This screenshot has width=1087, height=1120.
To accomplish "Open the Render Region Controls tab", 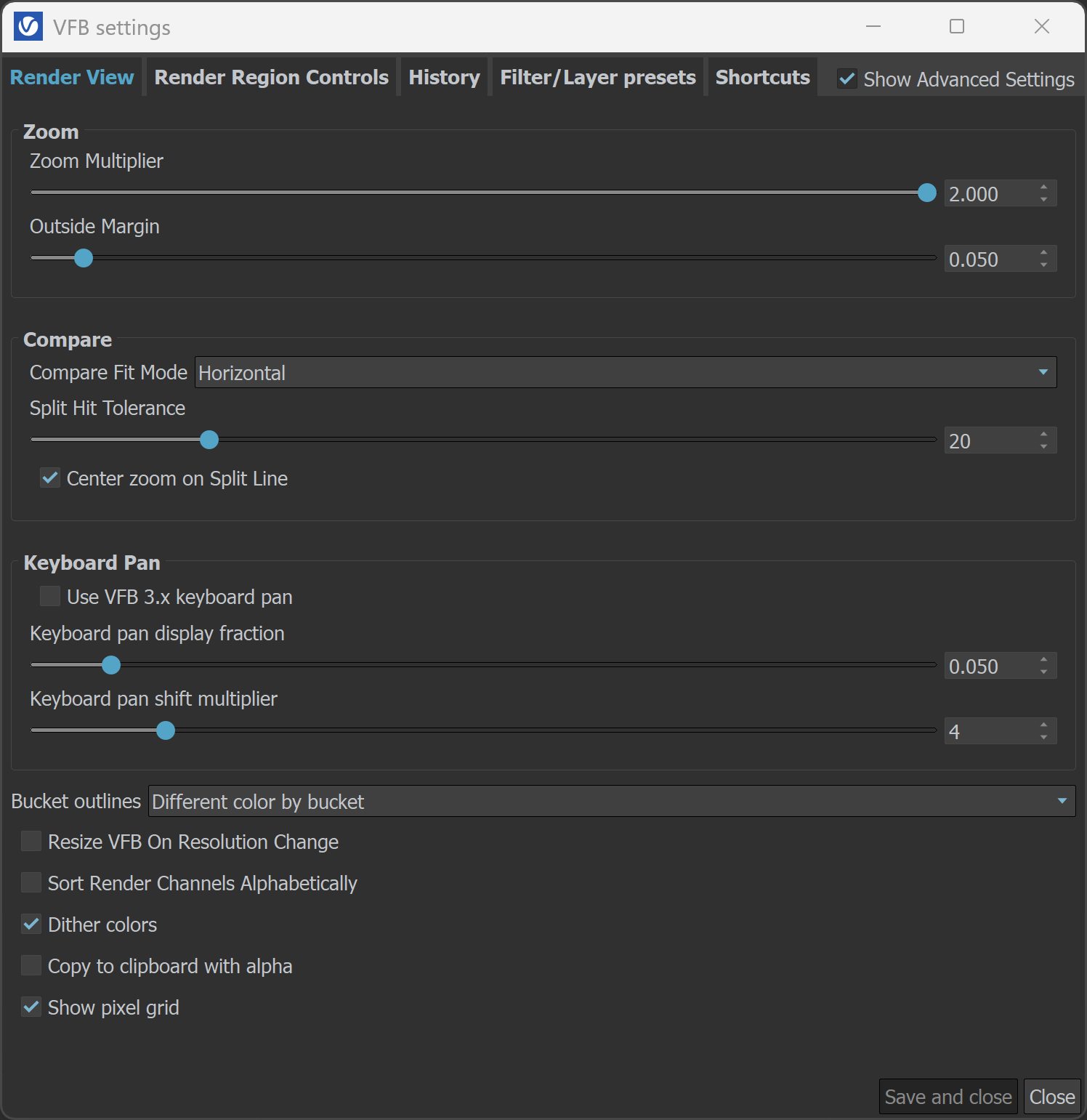I will (x=271, y=77).
